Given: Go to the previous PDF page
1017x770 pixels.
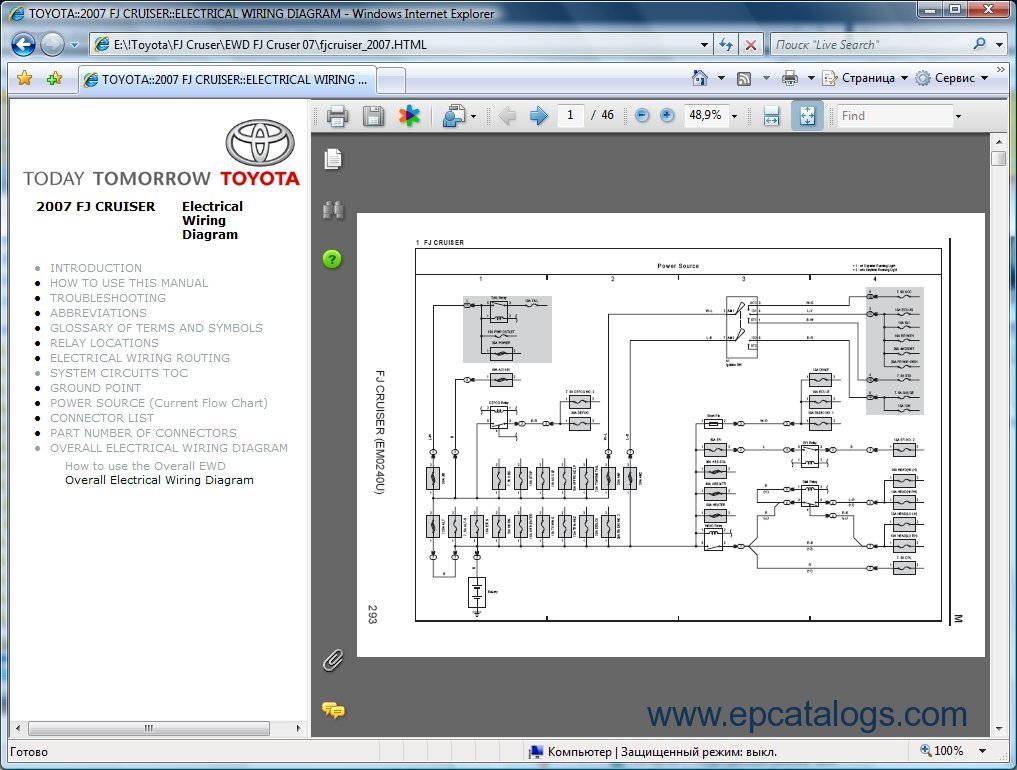Looking at the screenshot, I should [507, 115].
